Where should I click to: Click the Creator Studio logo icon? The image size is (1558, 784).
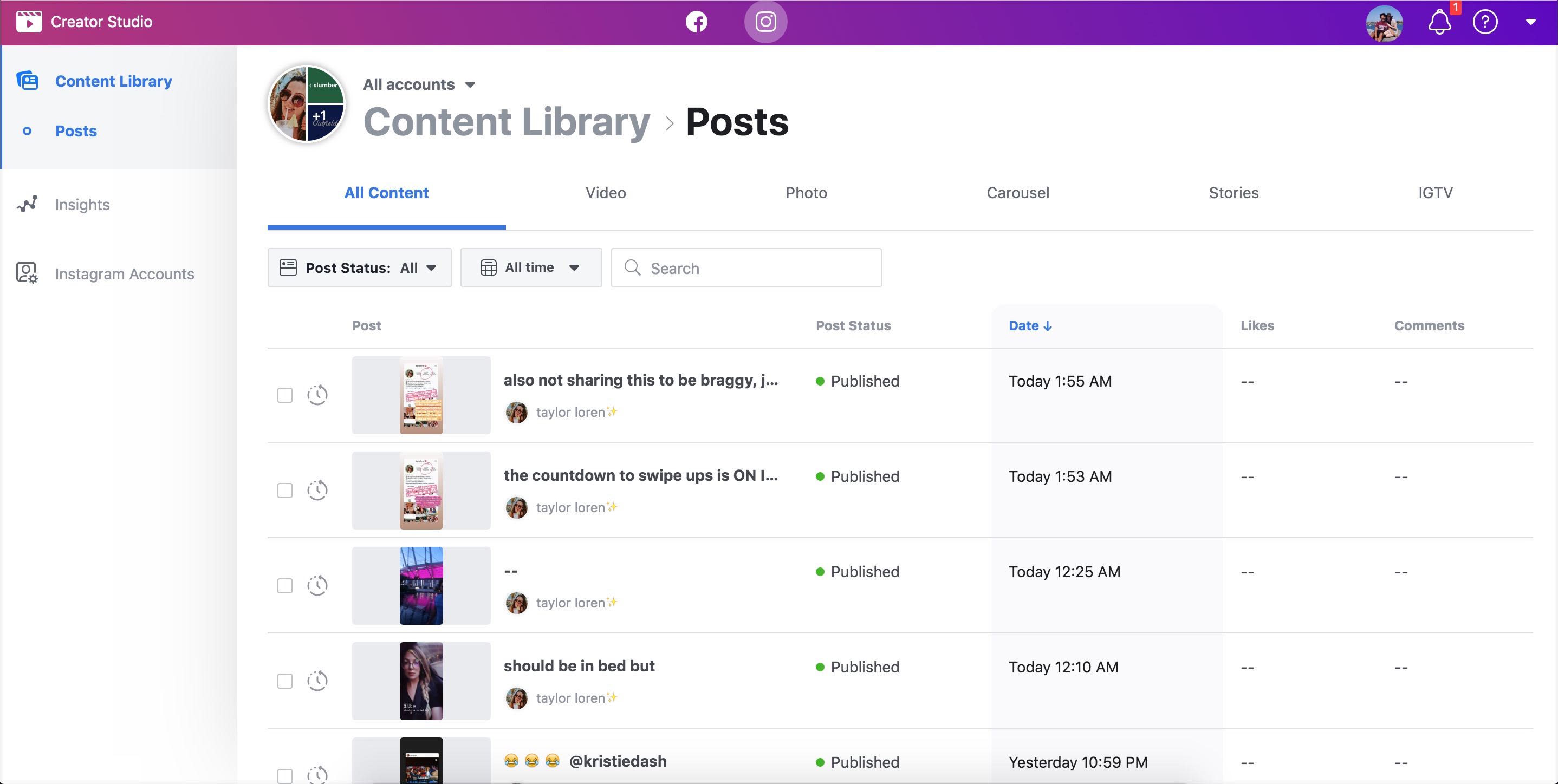pos(29,22)
